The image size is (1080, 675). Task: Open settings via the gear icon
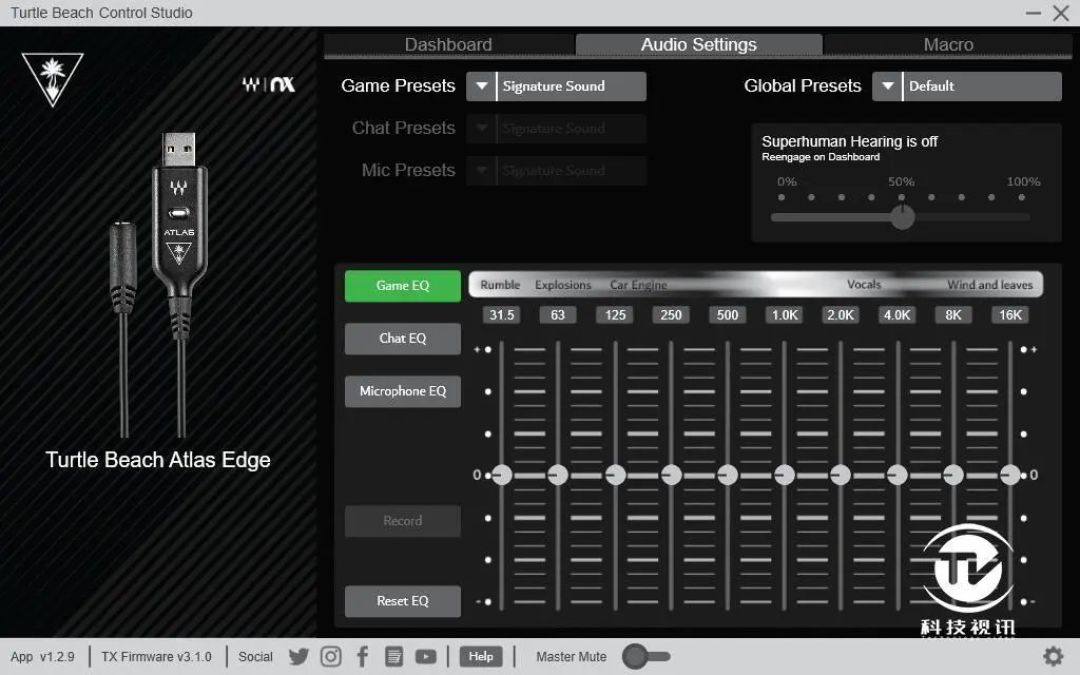[x=1053, y=656]
